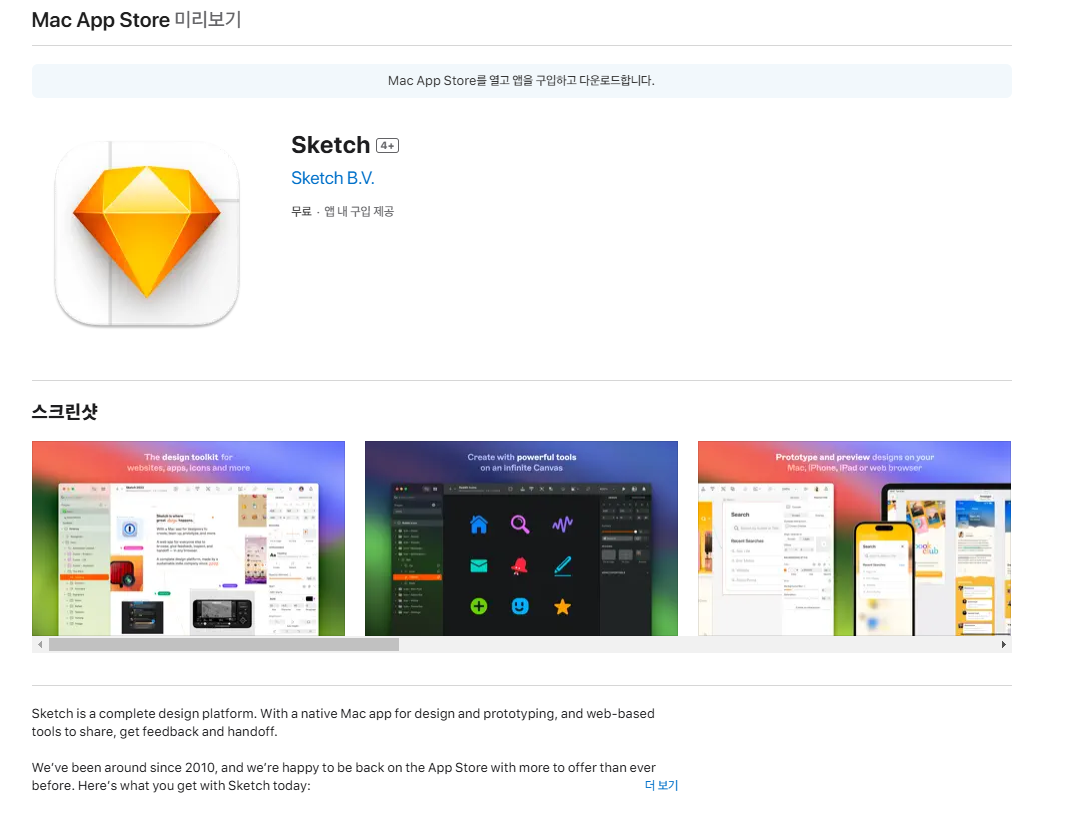
Task: Click the green plus icon in screenshot
Action: [x=479, y=606]
